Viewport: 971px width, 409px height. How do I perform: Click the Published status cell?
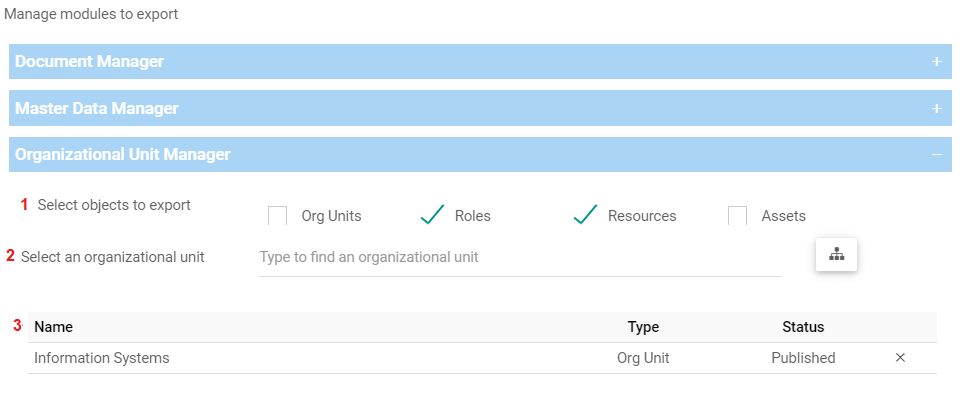click(803, 358)
